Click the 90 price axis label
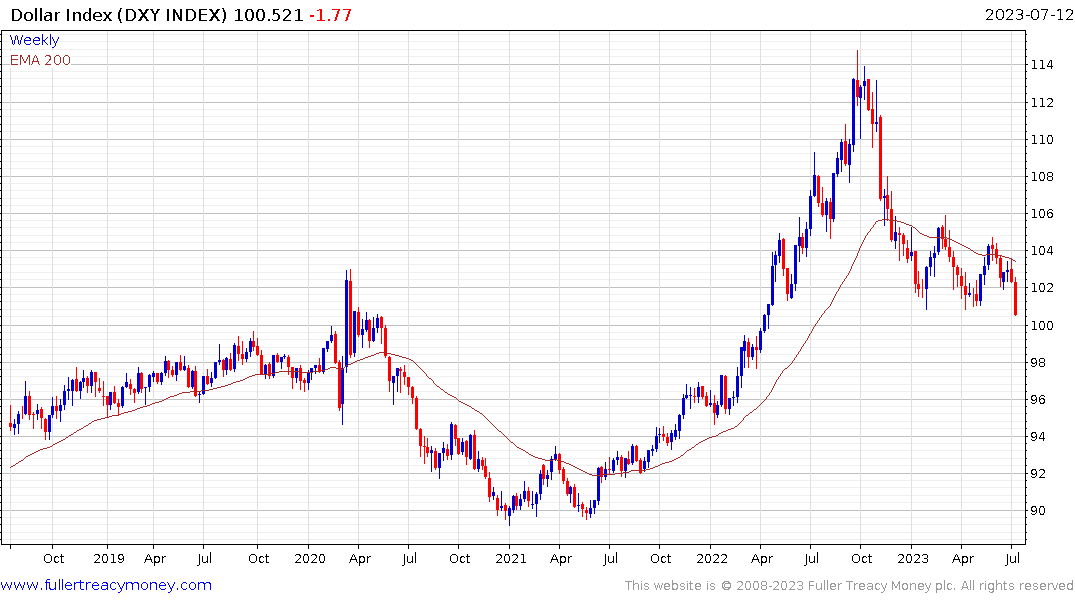The height and width of the screenshot is (600, 1075). 1038,511
